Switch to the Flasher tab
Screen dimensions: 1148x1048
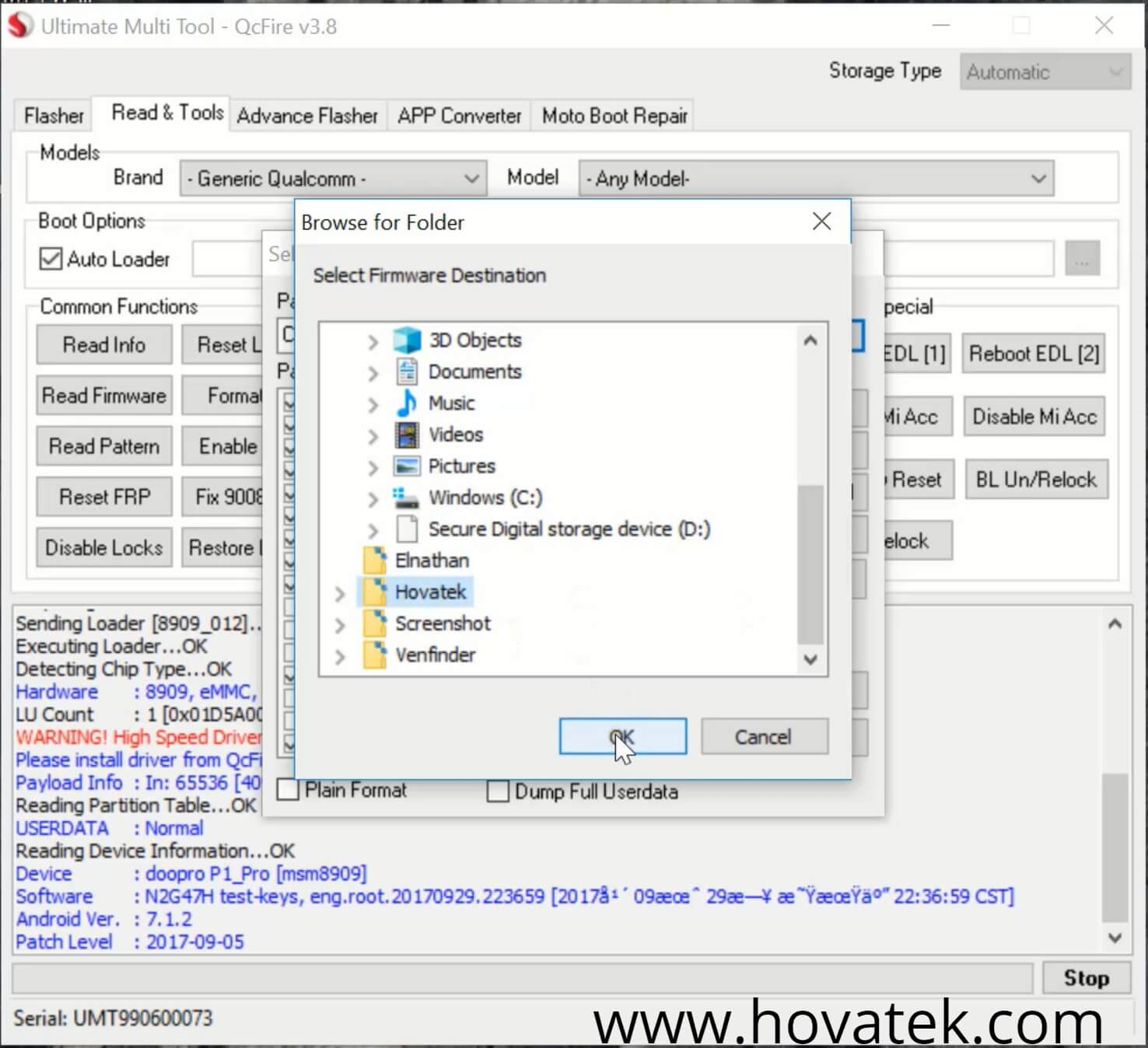coord(54,116)
